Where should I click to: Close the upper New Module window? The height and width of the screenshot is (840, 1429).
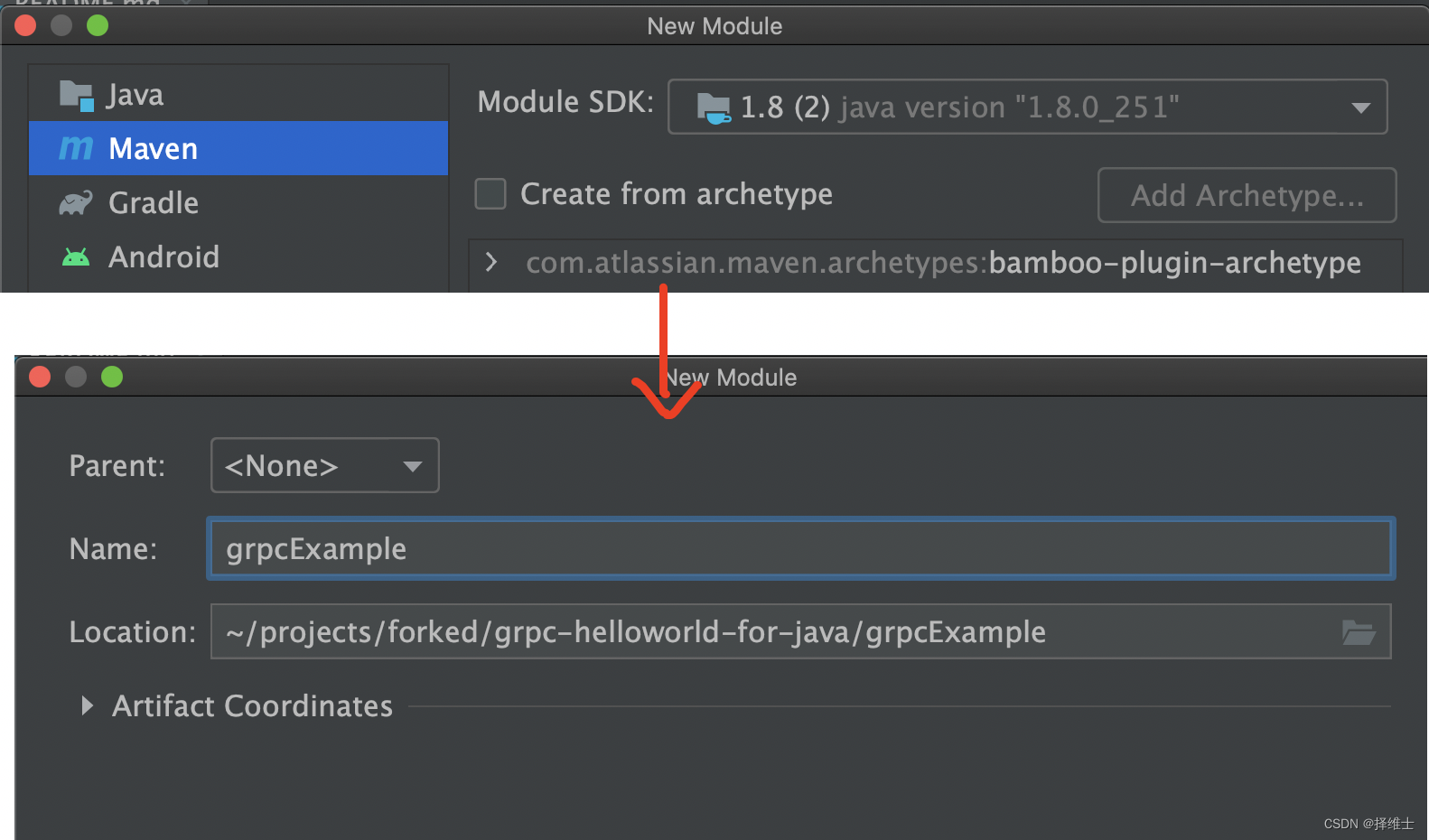25,25
